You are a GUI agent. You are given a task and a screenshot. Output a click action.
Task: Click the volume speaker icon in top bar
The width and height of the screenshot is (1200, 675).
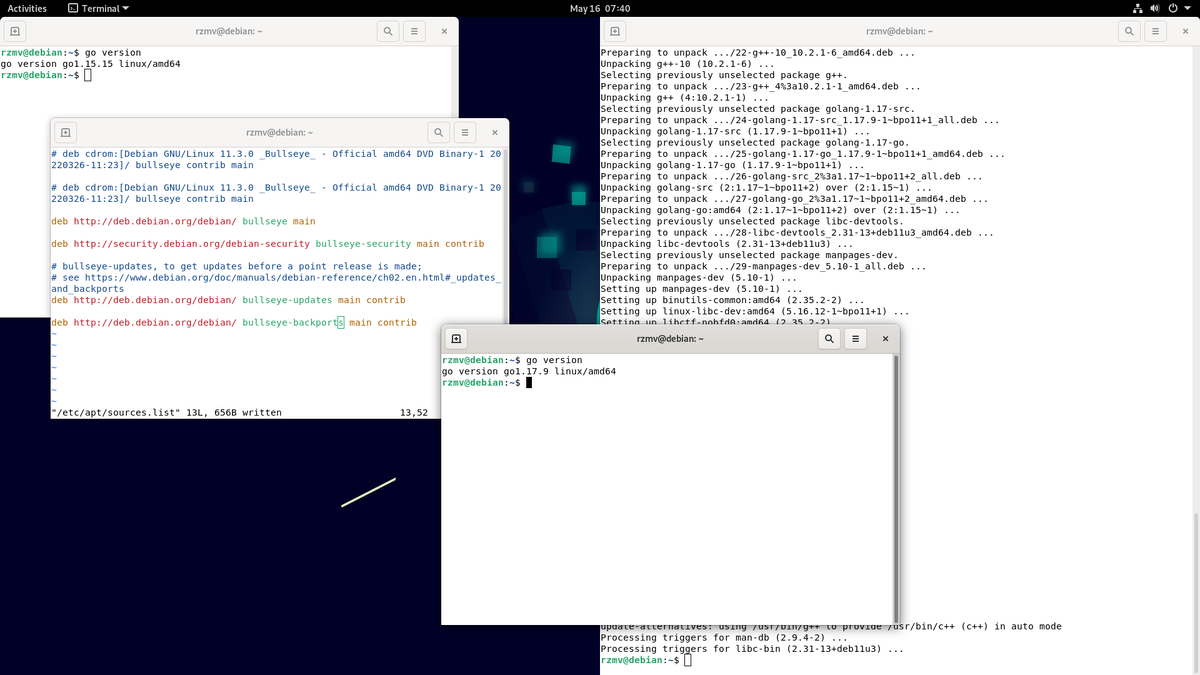pos(1155,8)
